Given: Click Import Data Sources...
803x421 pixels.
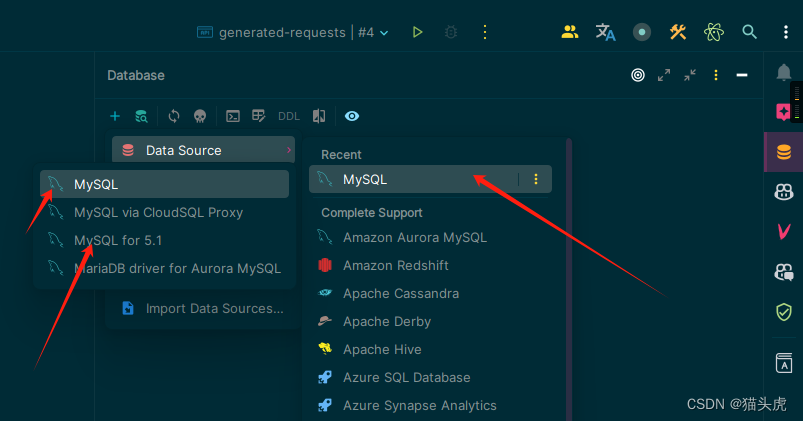Looking at the screenshot, I should pyautogui.click(x=203, y=308).
